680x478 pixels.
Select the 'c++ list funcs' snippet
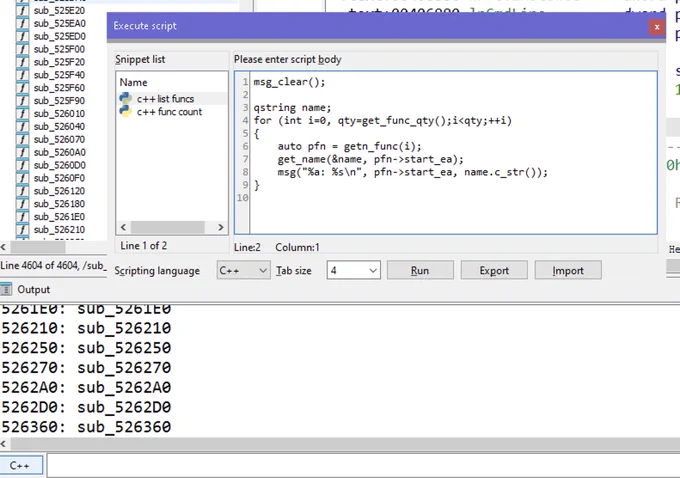(165, 99)
